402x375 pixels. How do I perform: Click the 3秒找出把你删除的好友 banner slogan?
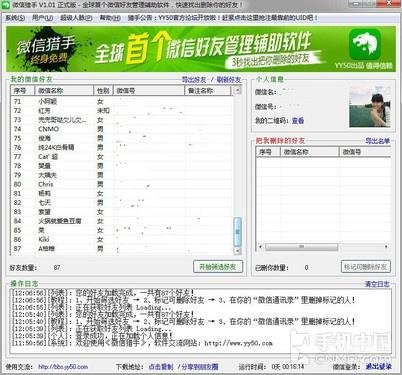[271, 60]
